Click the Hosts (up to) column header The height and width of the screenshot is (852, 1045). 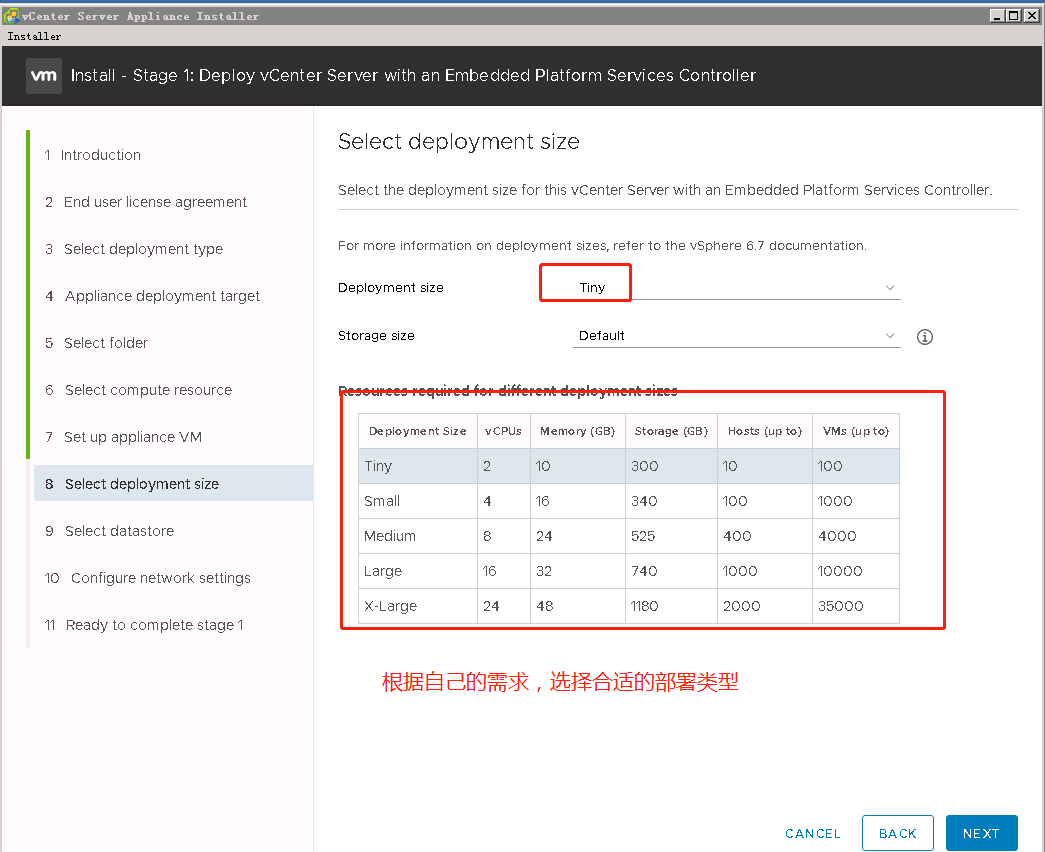(765, 431)
